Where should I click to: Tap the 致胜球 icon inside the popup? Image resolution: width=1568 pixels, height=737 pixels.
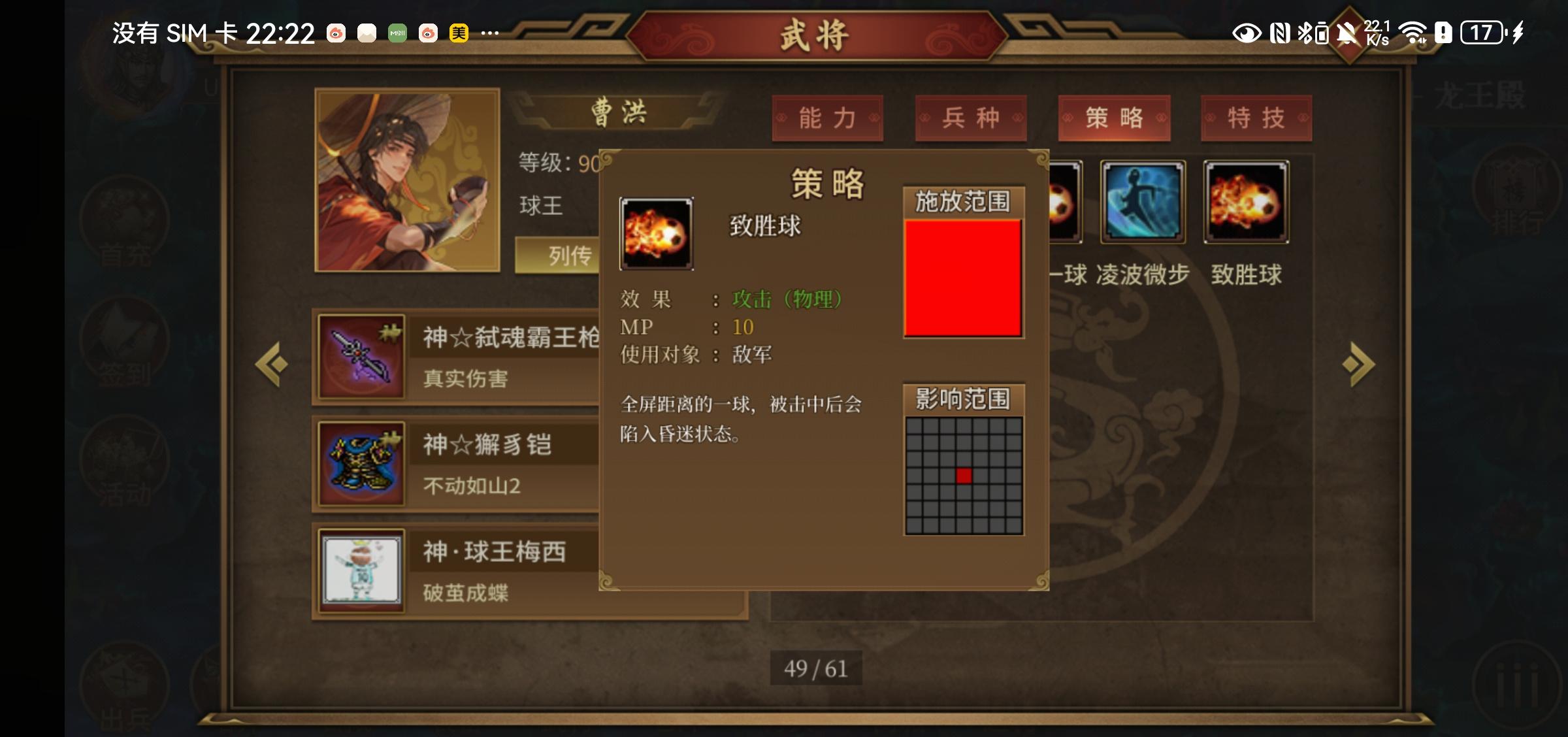tap(657, 234)
